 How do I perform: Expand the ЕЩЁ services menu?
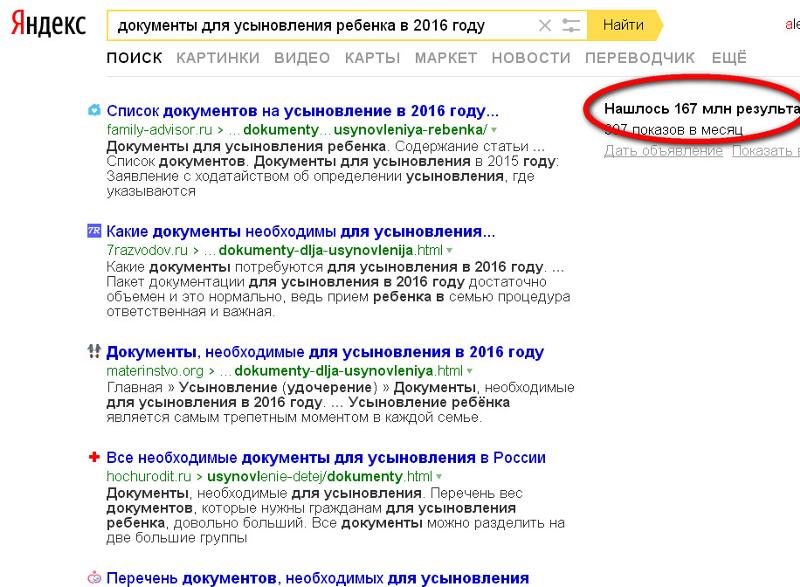click(729, 58)
